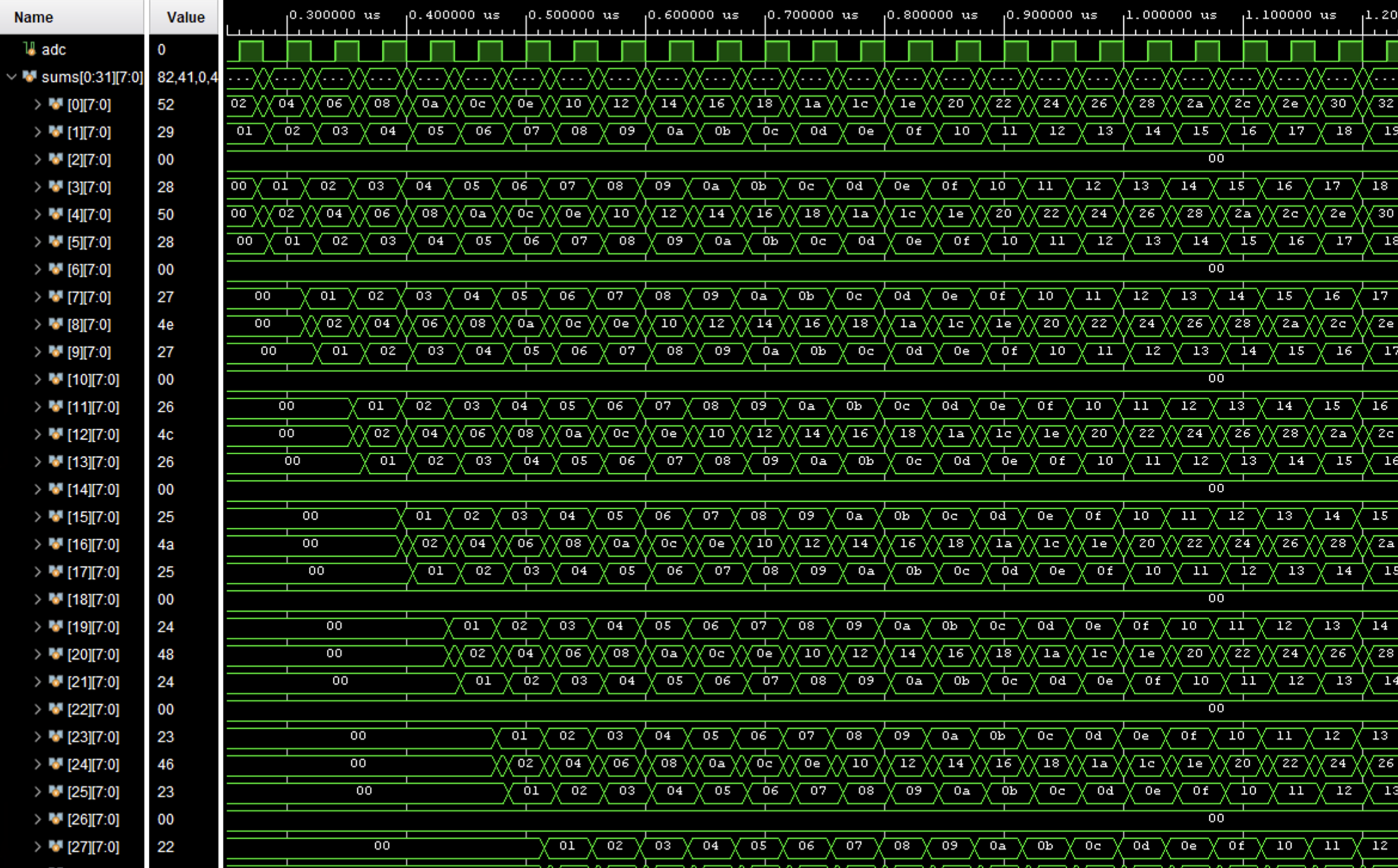The width and height of the screenshot is (1398, 868).
Task: Expand the [1][7:0] signal row
Action: 38,132
